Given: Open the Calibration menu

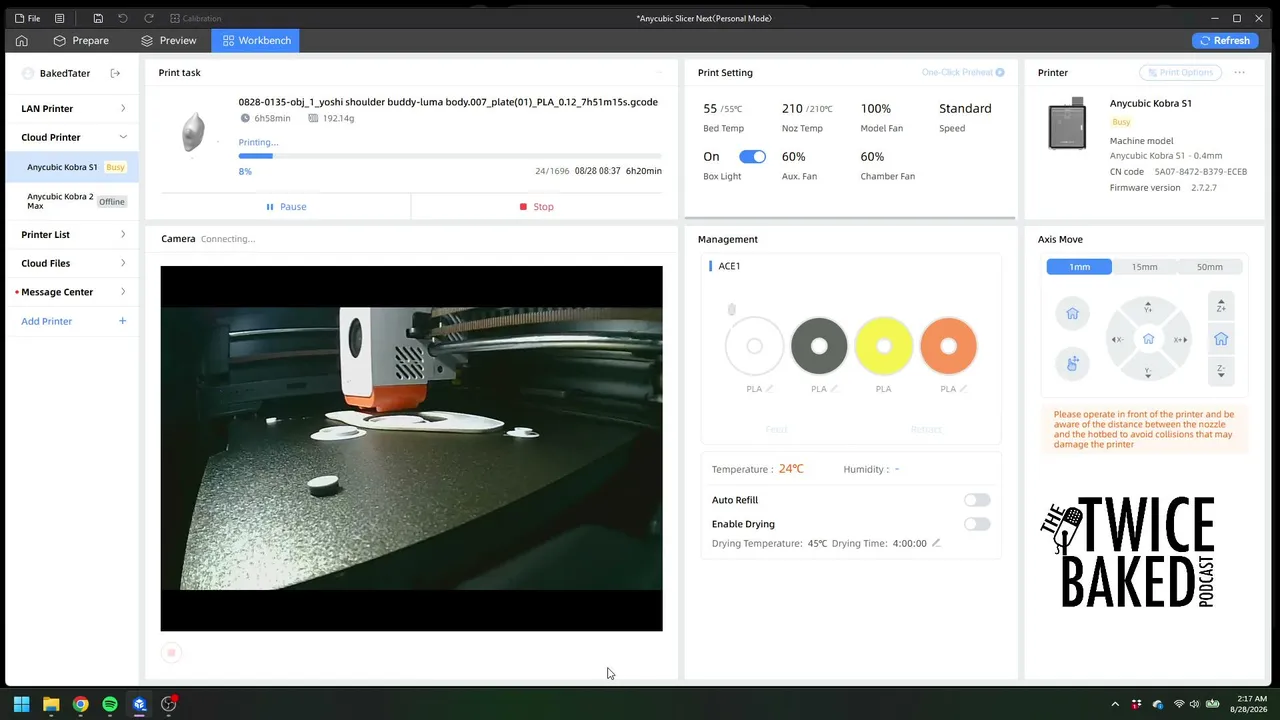Looking at the screenshot, I should click(x=196, y=18).
